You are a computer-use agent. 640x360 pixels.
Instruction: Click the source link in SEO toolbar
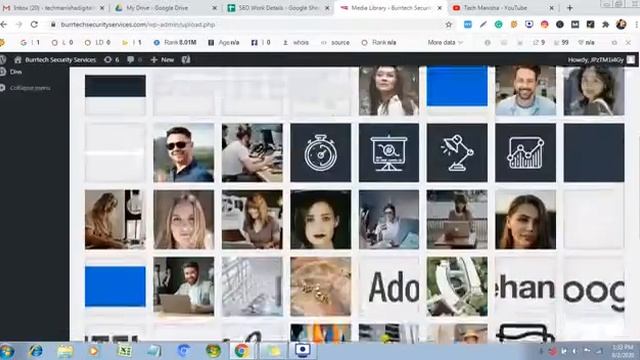tap(336, 42)
